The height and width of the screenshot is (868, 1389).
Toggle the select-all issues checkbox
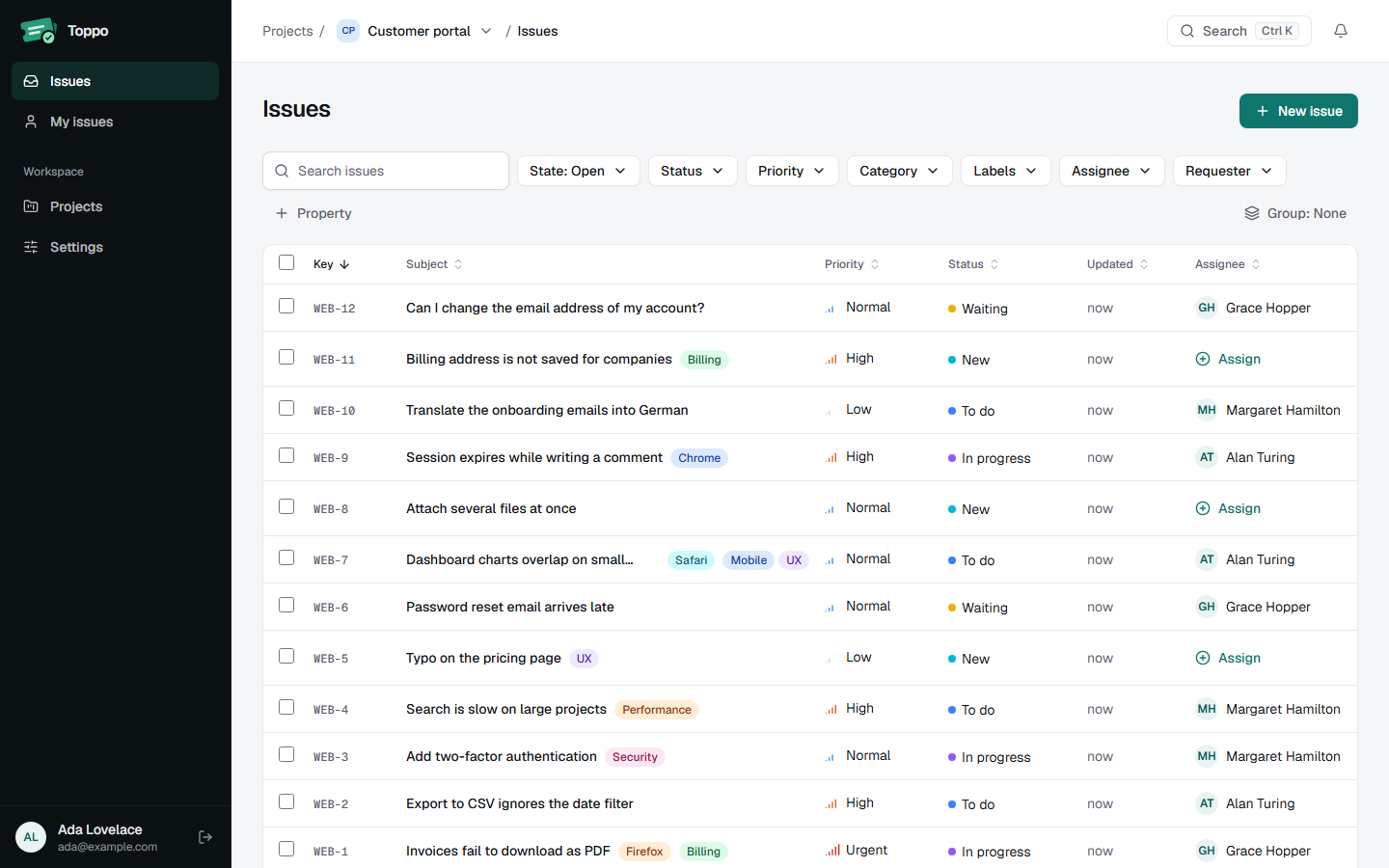(286, 262)
